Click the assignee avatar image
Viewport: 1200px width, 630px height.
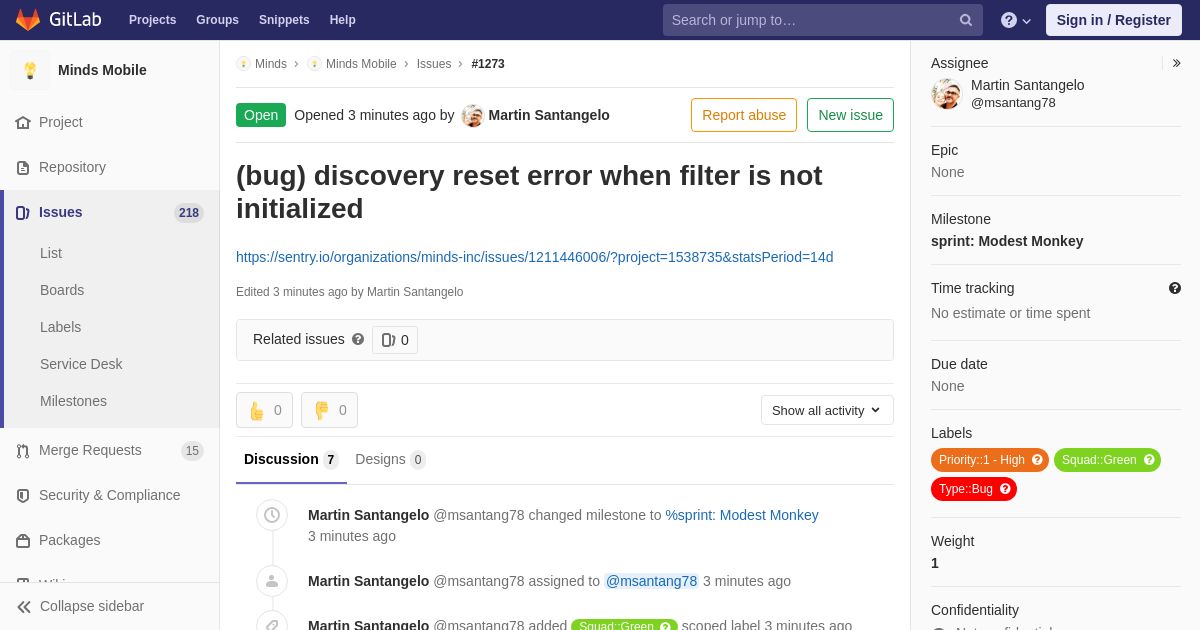pyautogui.click(x=946, y=94)
